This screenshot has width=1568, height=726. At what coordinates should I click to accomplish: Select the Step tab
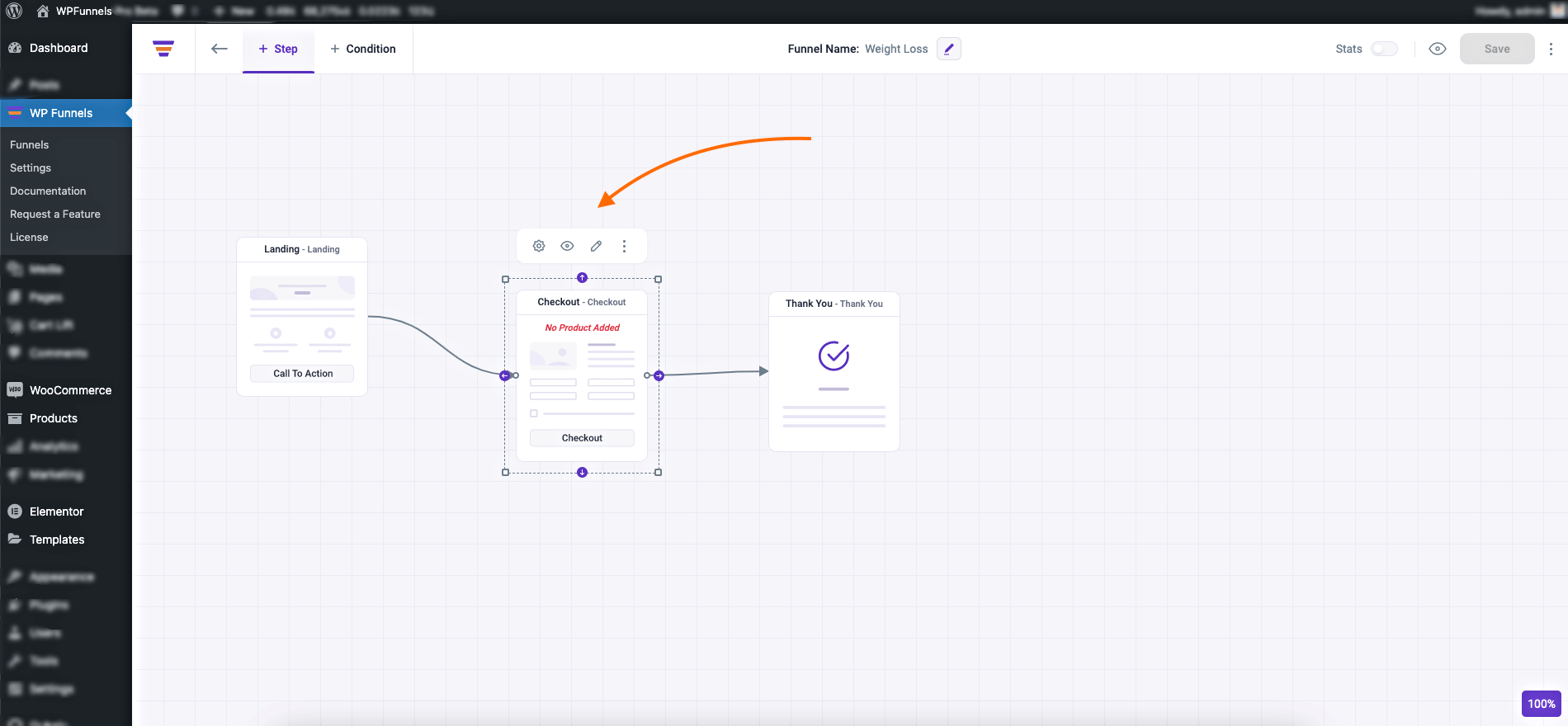click(278, 49)
